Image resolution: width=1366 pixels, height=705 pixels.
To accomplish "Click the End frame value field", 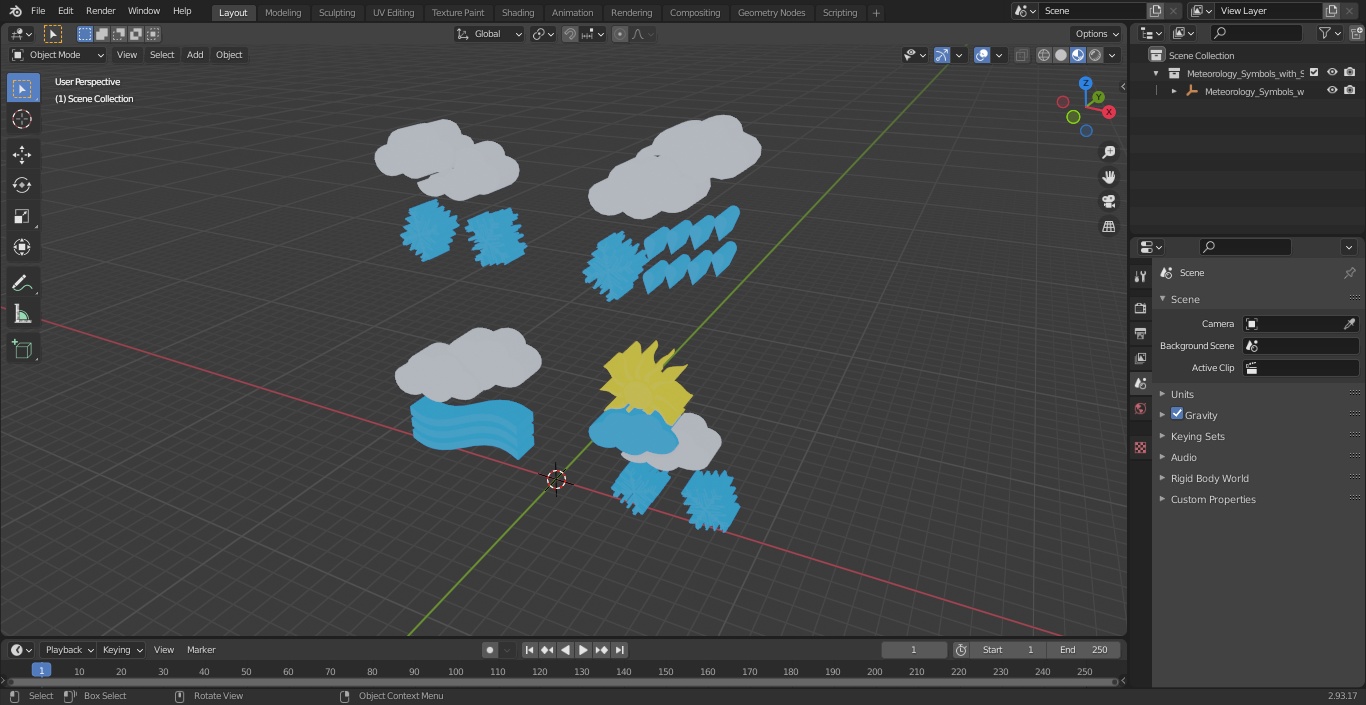I will (x=1084, y=650).
